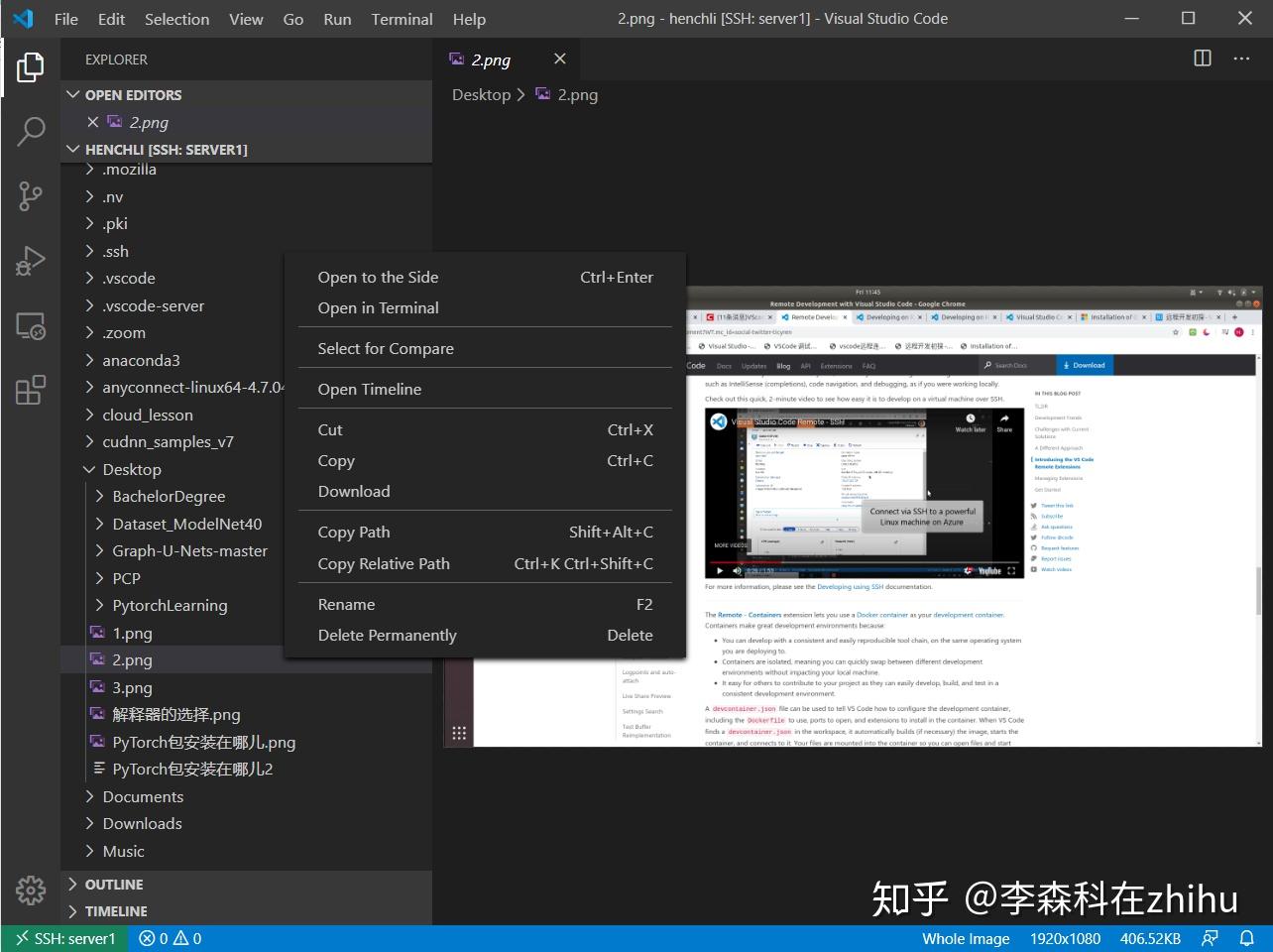The width and height of the screenshot is (1273, 952).
Task: Select the Source Control icon
Action: coord(30,195)
